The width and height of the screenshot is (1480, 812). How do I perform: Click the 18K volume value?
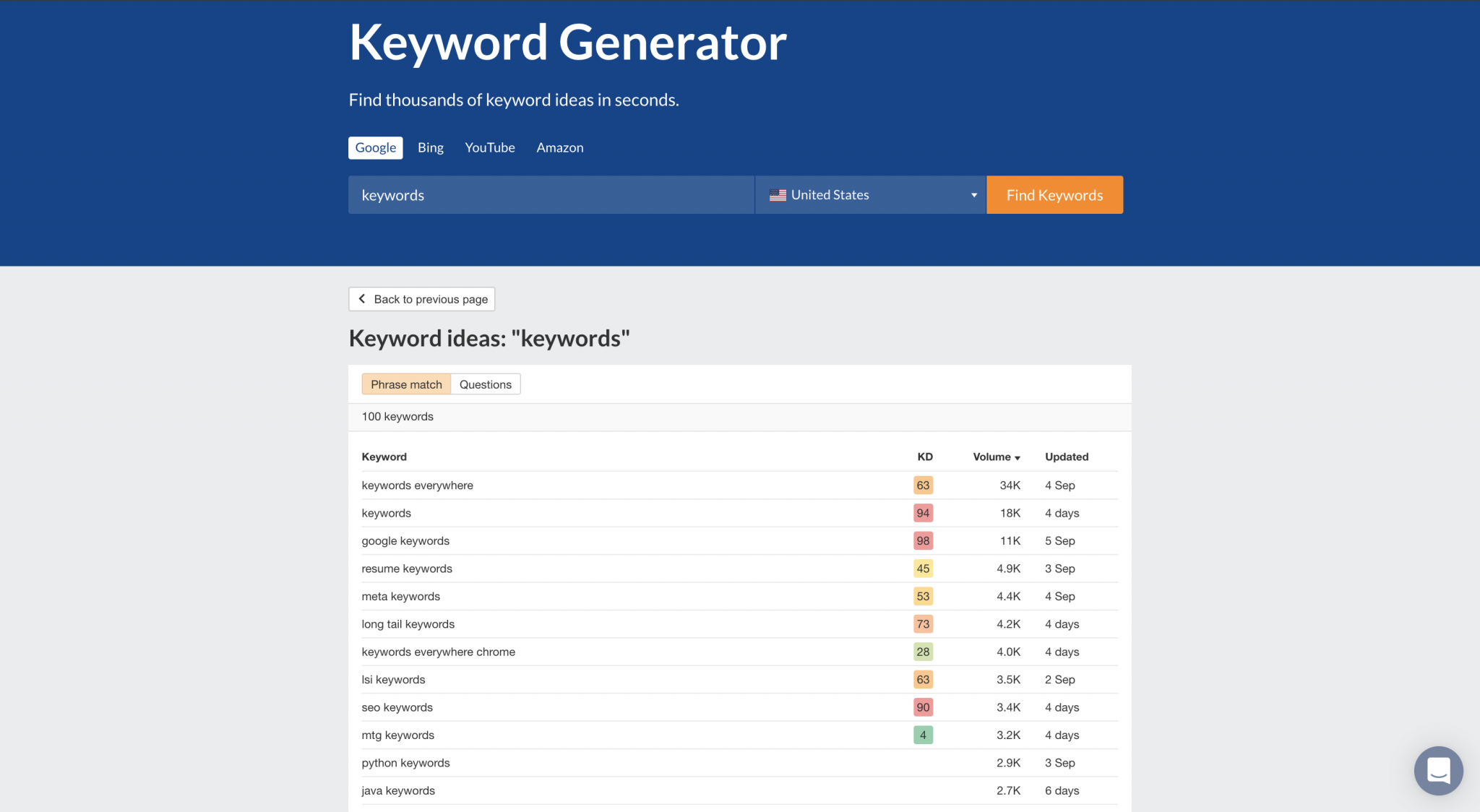[x=1010, y=513]
